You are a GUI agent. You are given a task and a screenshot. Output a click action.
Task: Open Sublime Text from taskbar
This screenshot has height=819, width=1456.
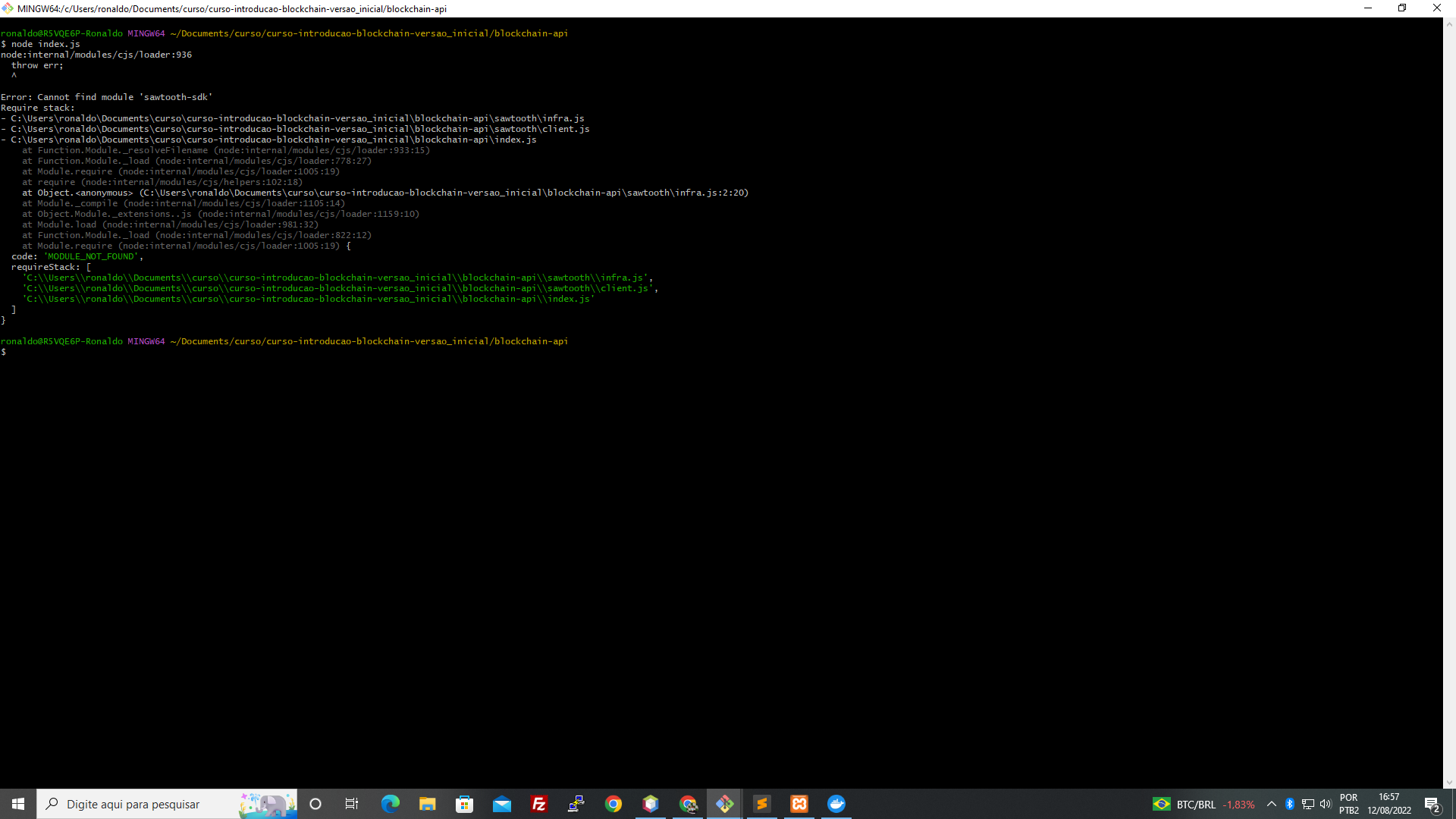coord(761,804)
